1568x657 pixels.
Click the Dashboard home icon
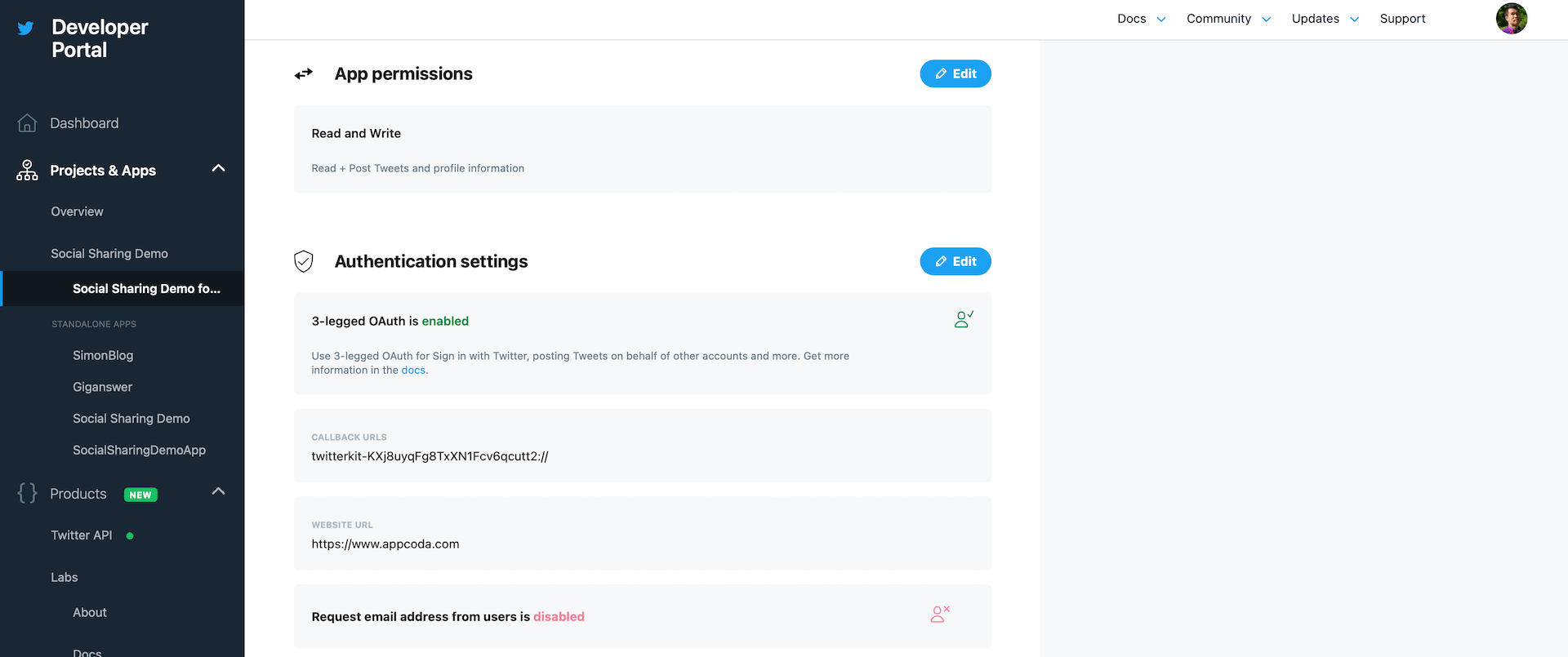coord(27,123)
